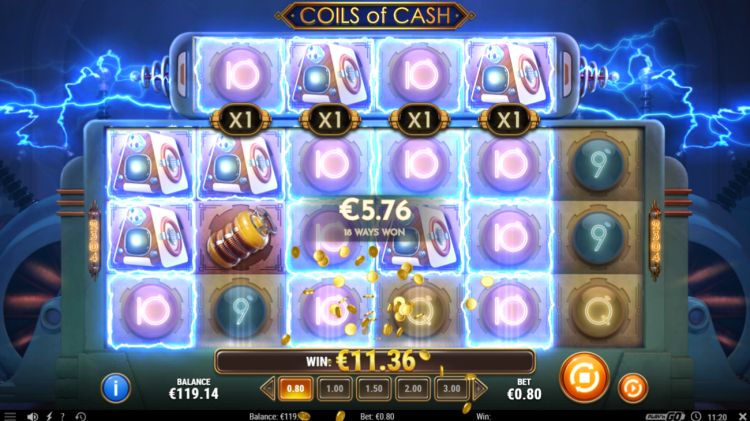Click the coil scatter symbol on reels

(x=240, y=237)
